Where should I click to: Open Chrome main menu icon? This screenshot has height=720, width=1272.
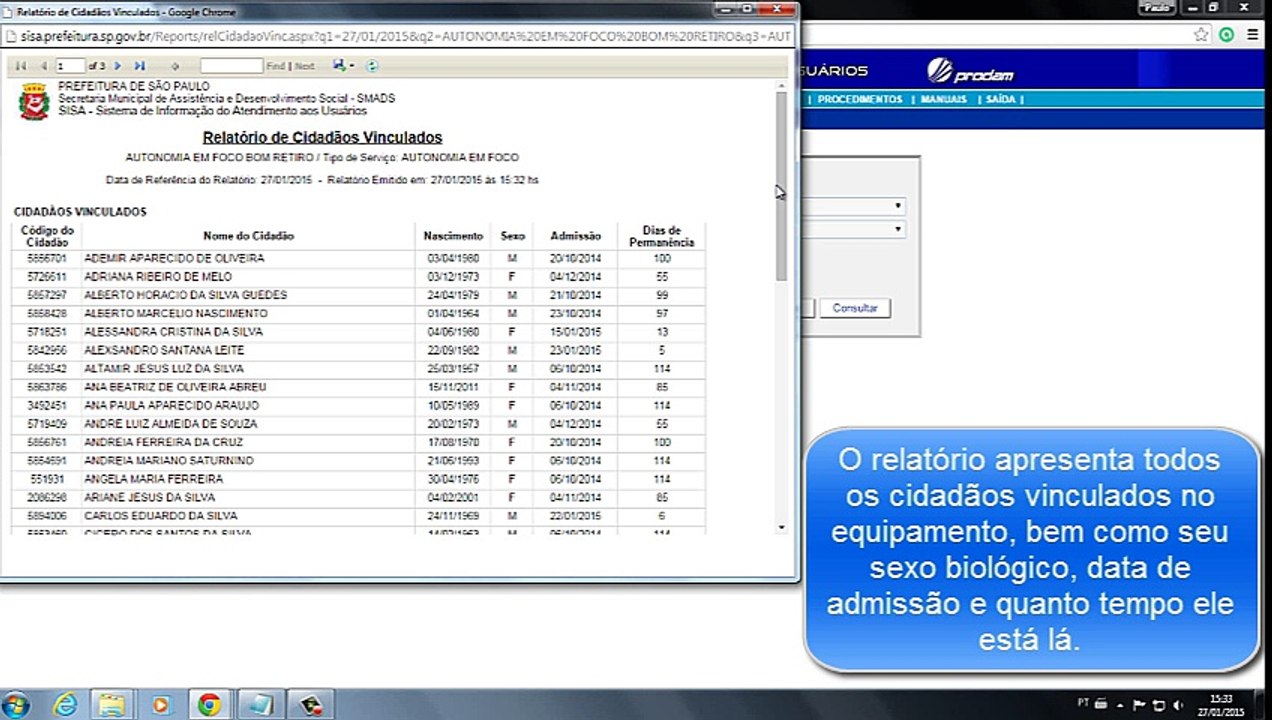point(1253,34)
